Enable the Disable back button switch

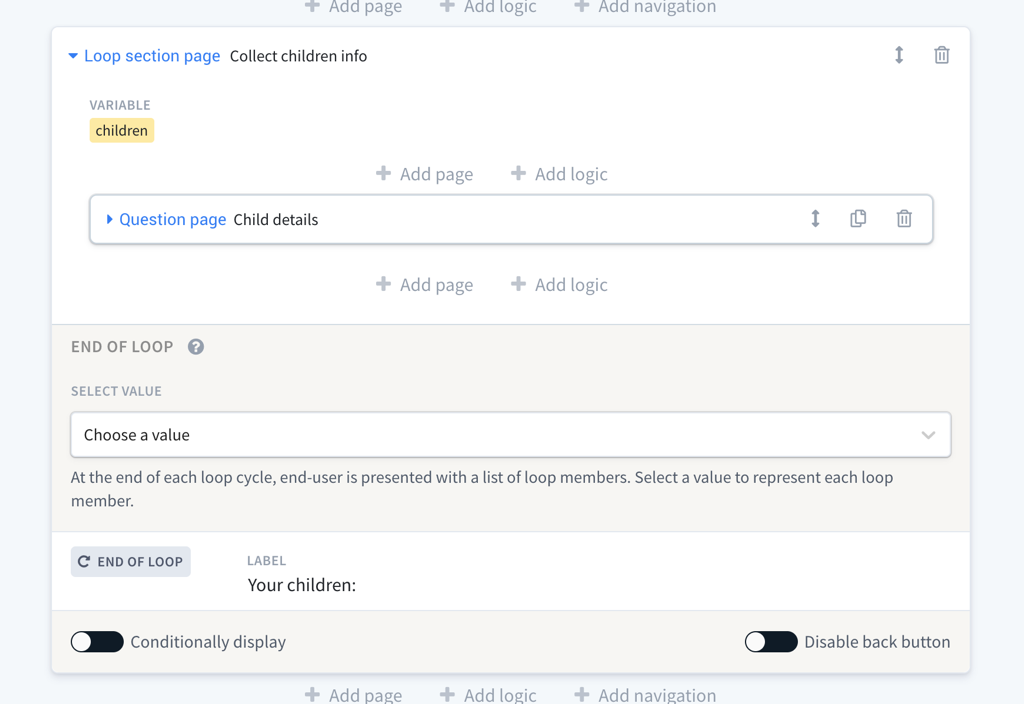point(771,642)
